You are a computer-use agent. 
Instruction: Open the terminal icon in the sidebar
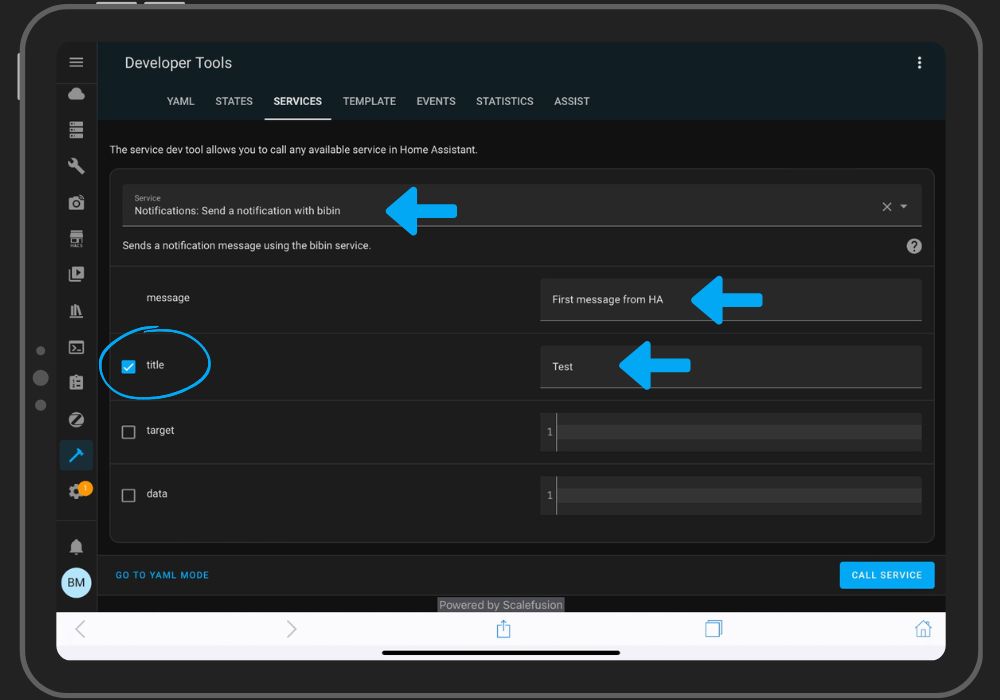coord(76,348)
